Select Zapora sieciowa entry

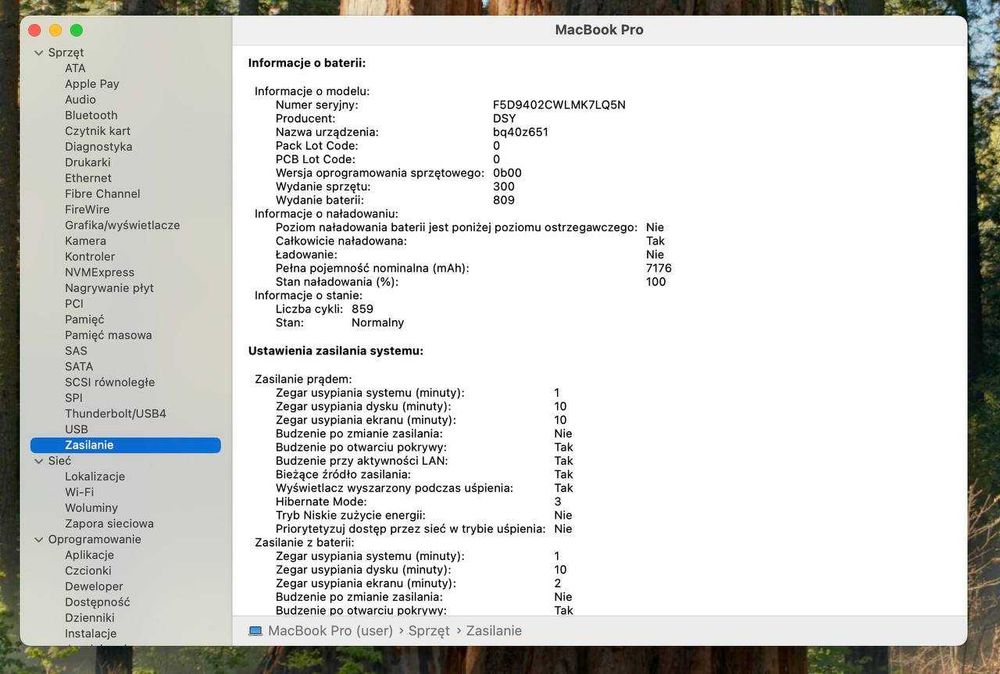[109, 524]
